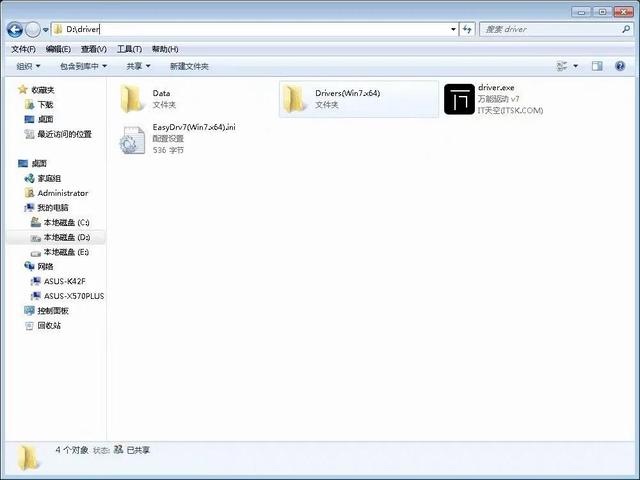Select the Drivers(Win7.x64) folder icon

point(293,99)
